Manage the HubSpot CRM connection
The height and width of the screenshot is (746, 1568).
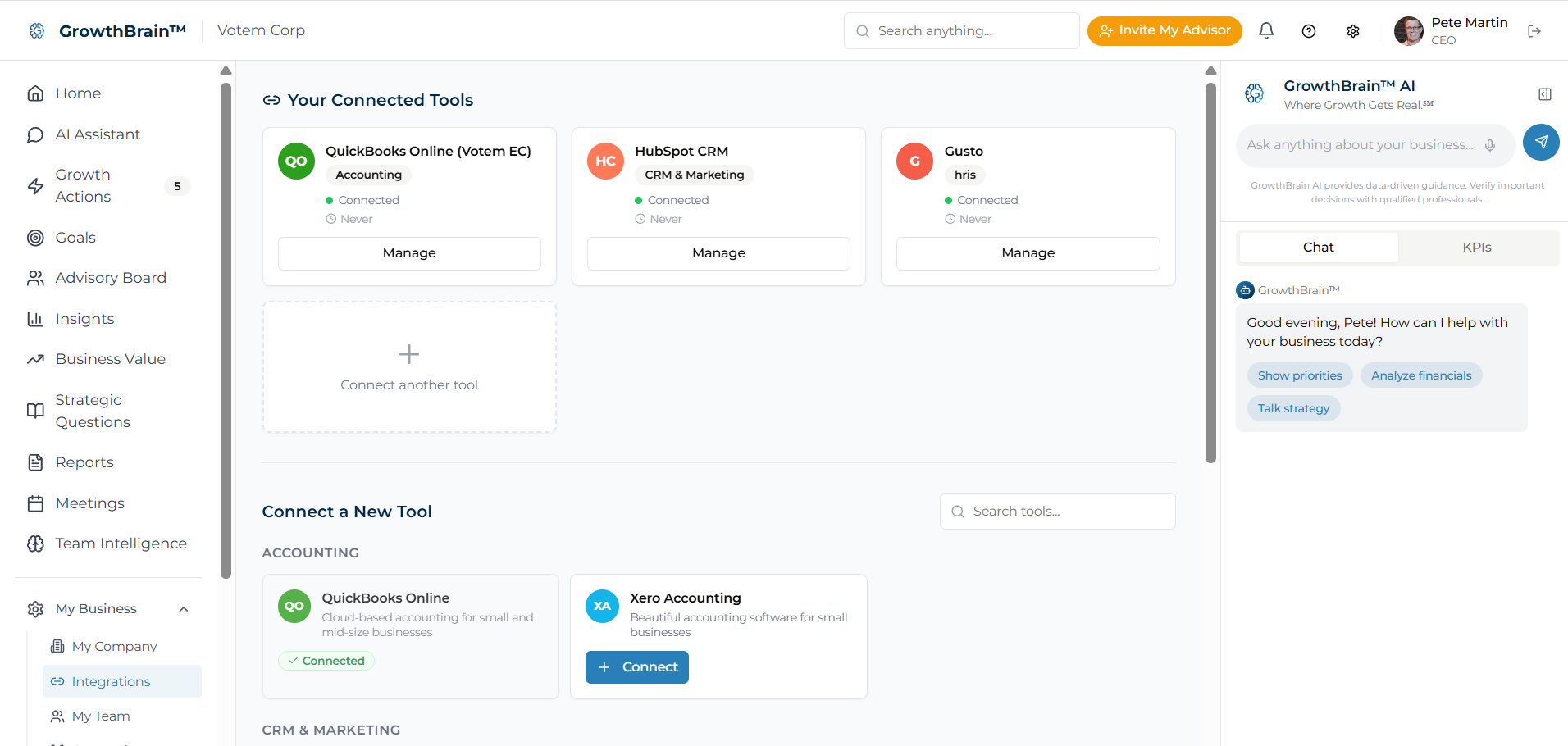[718, 252]
